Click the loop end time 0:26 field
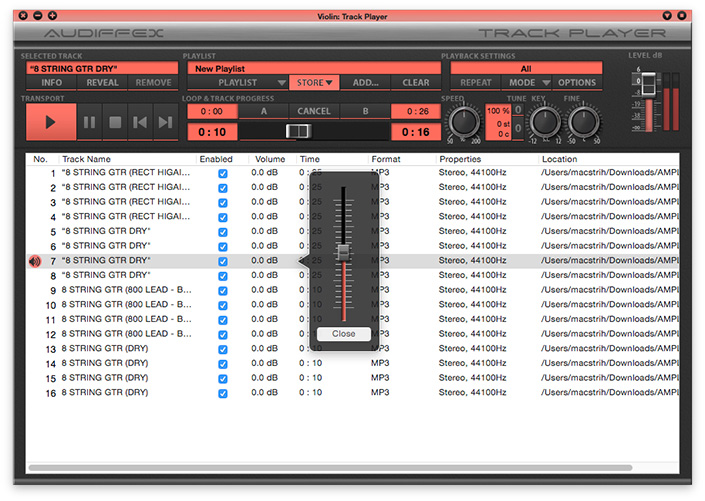The width and height of the screenshot is (705, 501). (416, 111)
